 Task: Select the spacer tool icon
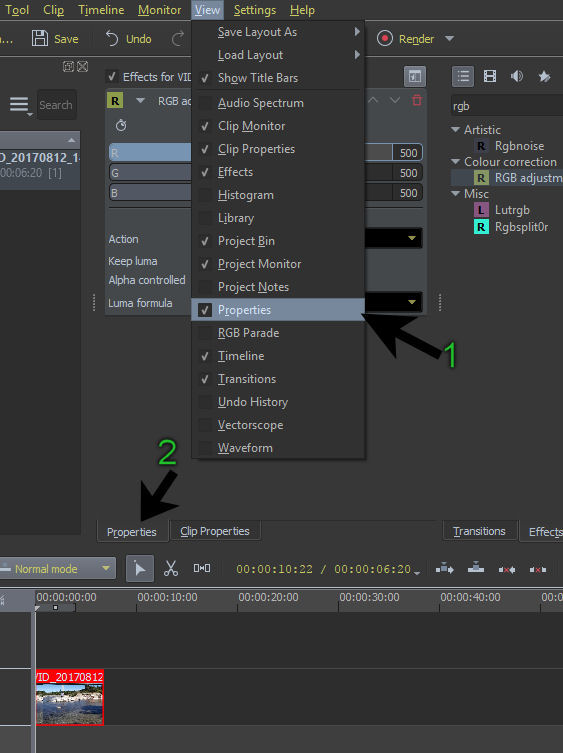pos(202,569)
